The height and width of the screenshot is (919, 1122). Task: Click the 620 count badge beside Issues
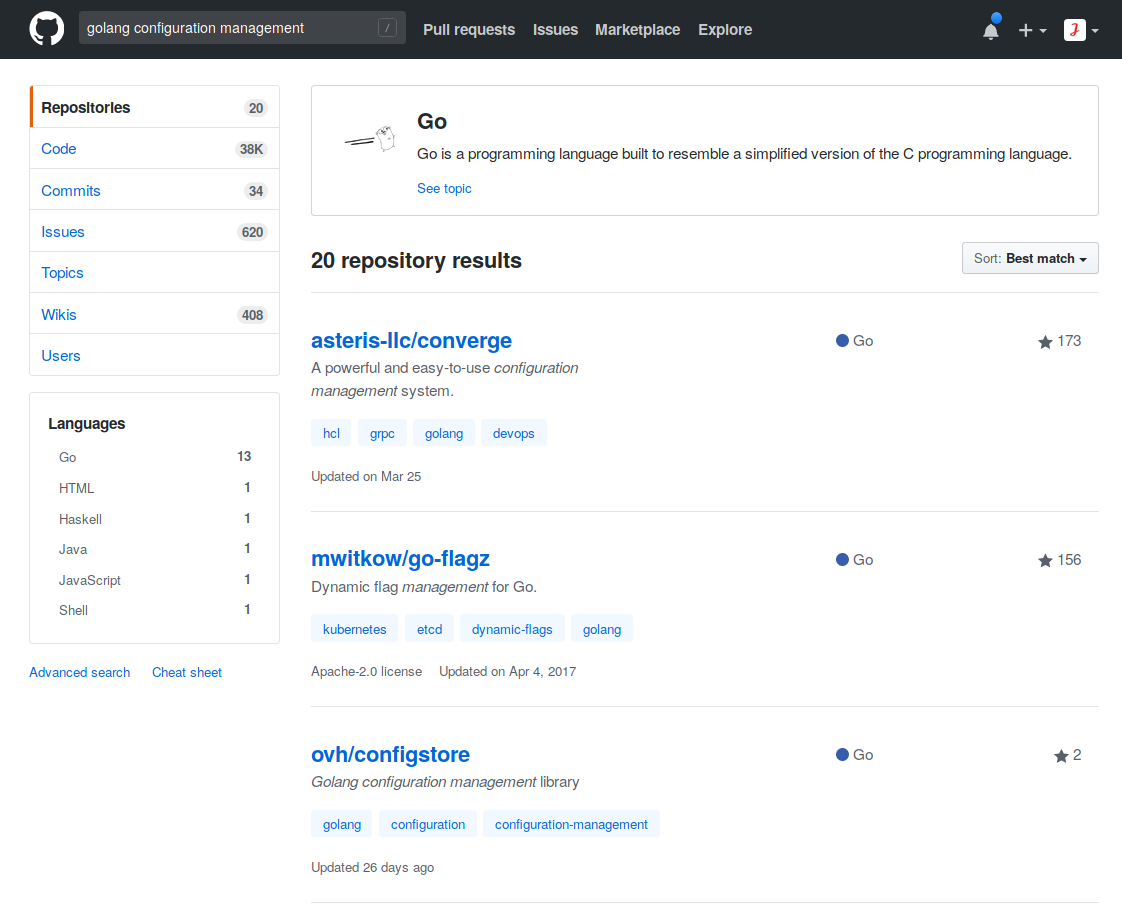(x=253, y=232)
